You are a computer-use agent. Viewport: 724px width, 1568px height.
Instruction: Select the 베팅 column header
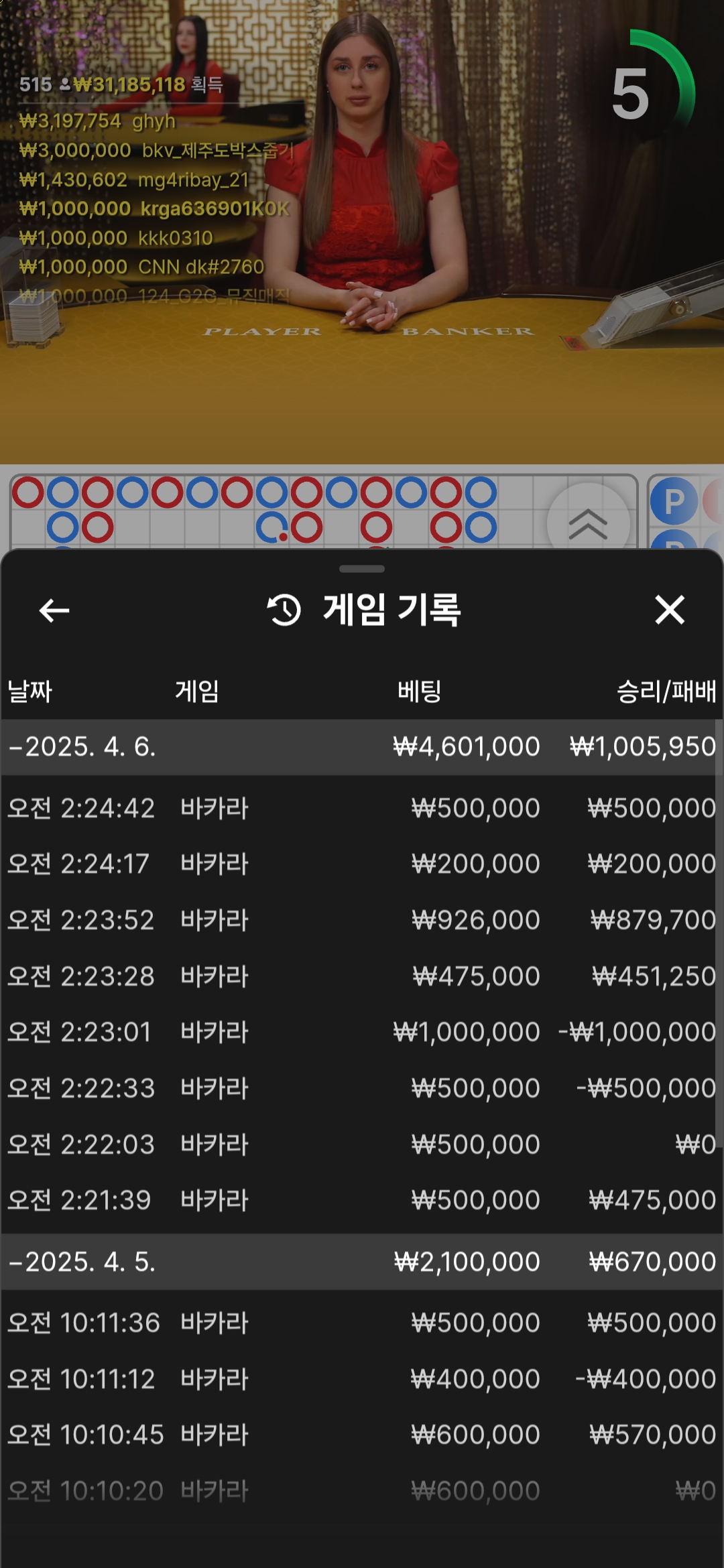[420, 691]
